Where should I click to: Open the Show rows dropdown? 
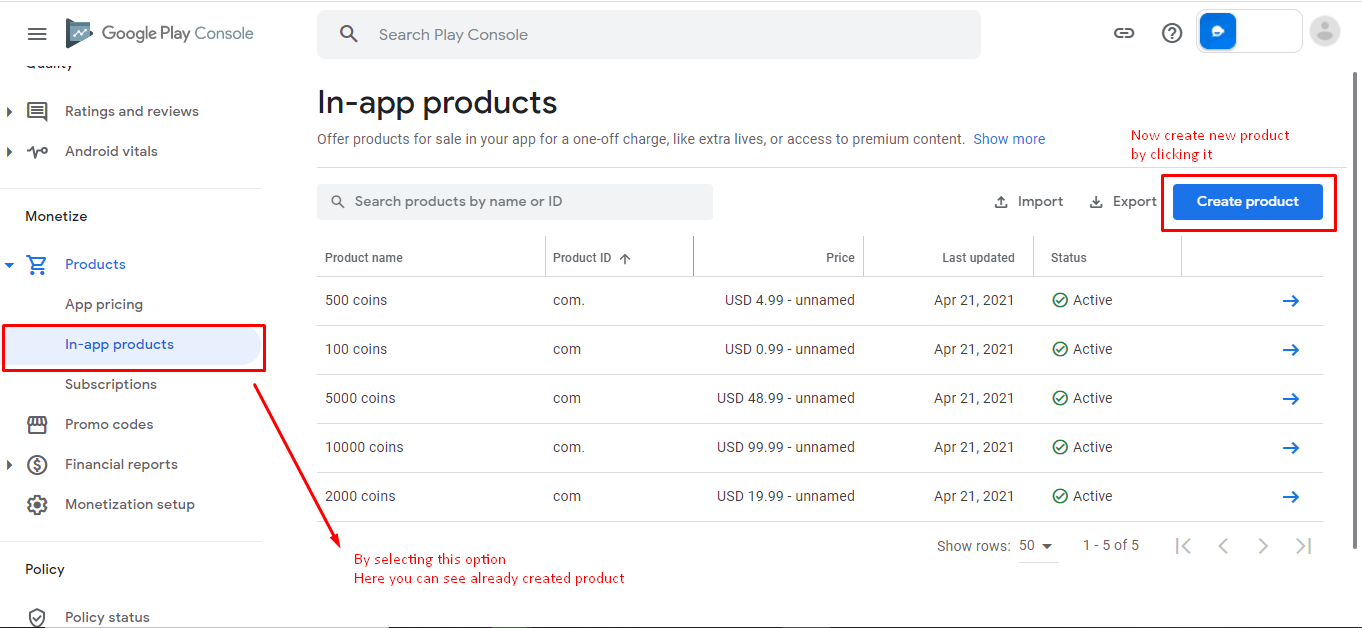pos(1037,546)
